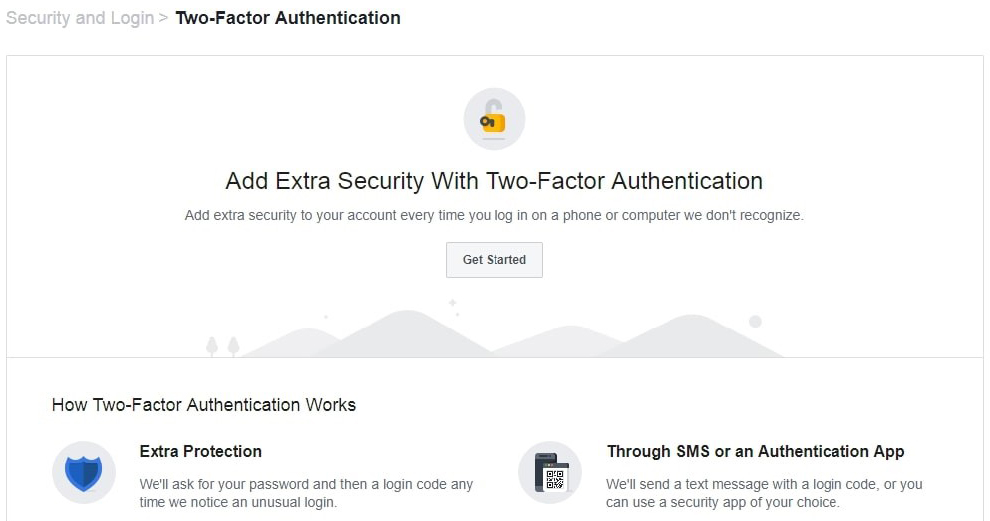
Task: Click the Through SMS or Authentication App heading
Action: pyautogui.click(x=755, y=451)
